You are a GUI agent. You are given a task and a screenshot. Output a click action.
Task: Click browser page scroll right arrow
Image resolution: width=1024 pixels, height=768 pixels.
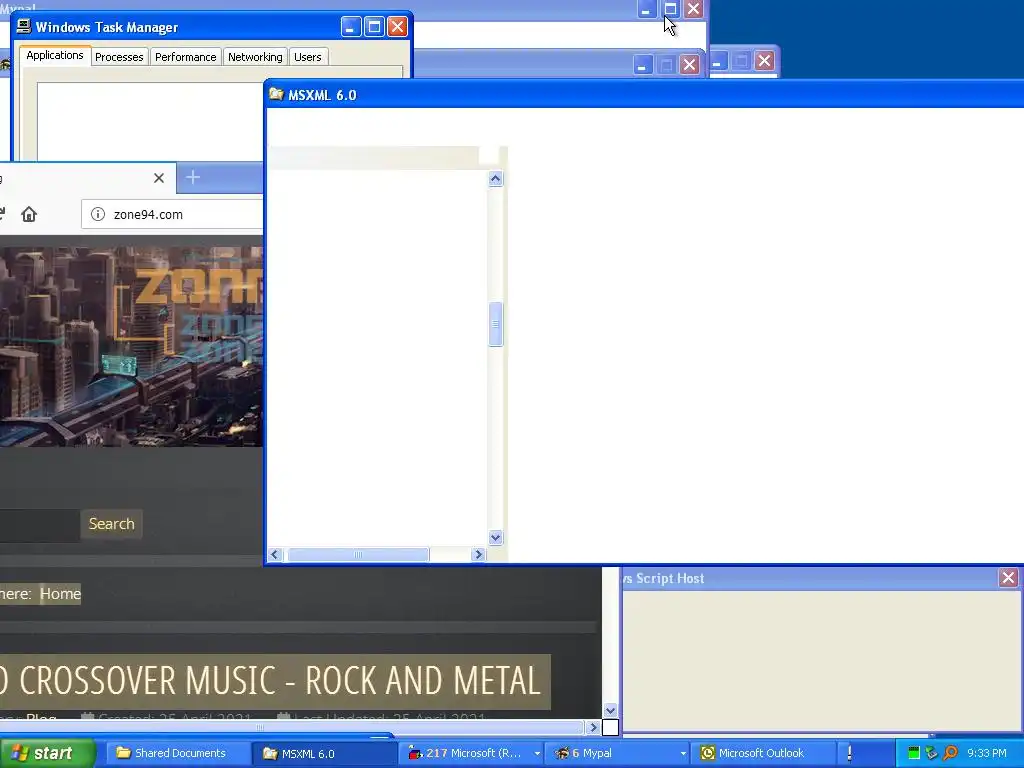(593, 727)
